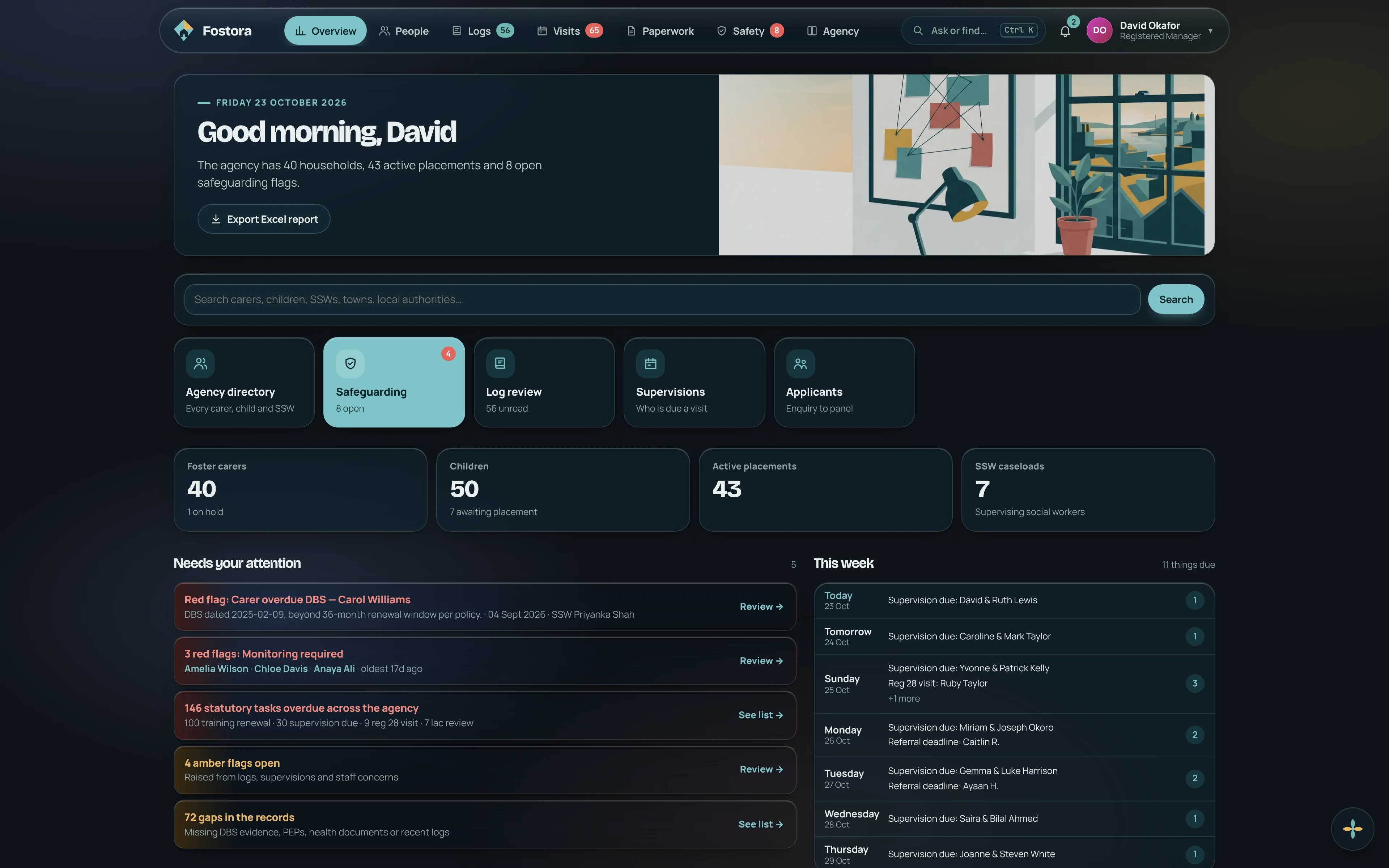The height and width of the screenshot is (868, 1389).
Task: Open the Safety tab
Action: 749,30
